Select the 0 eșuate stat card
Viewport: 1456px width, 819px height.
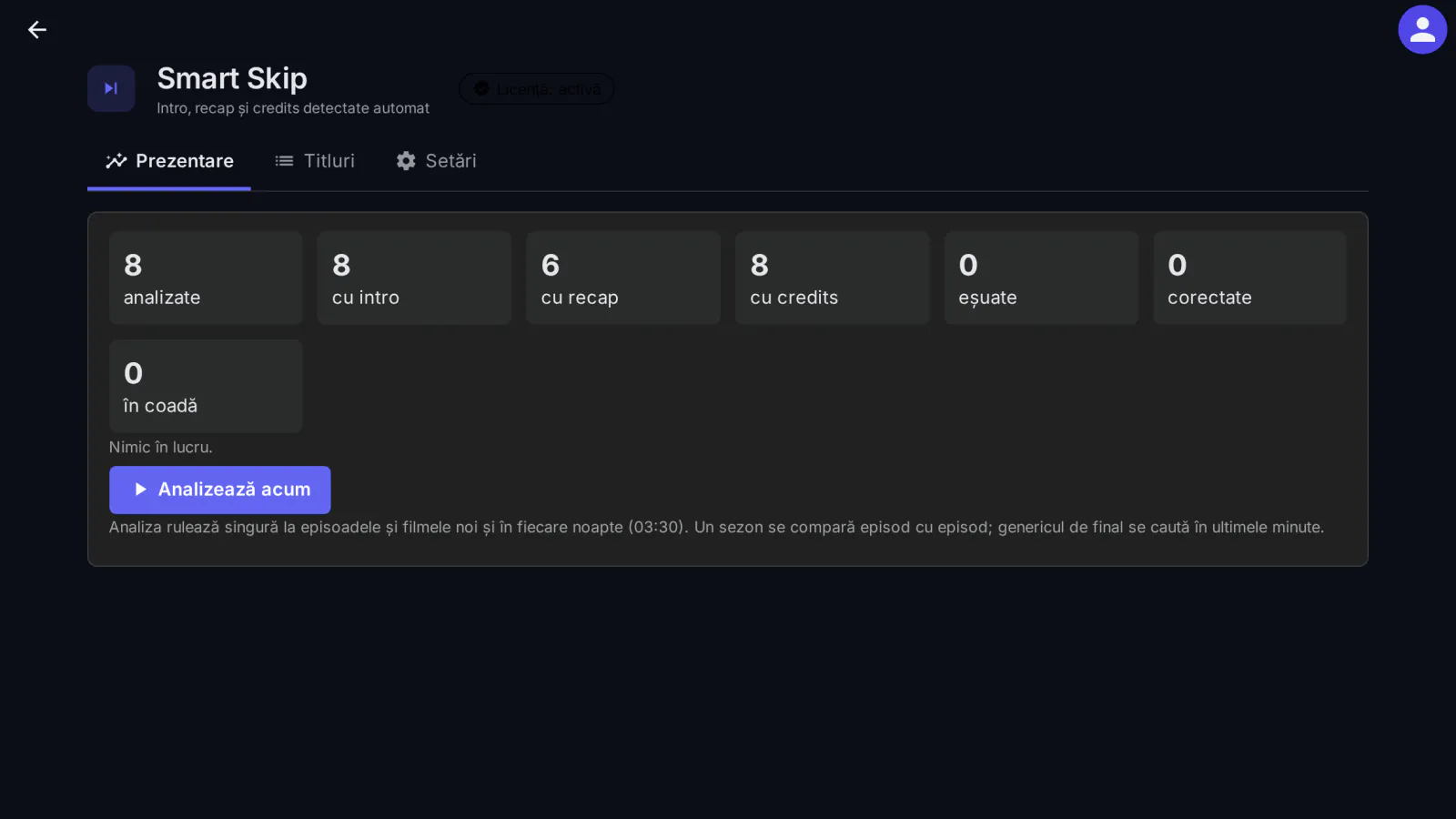[1041, 278]
